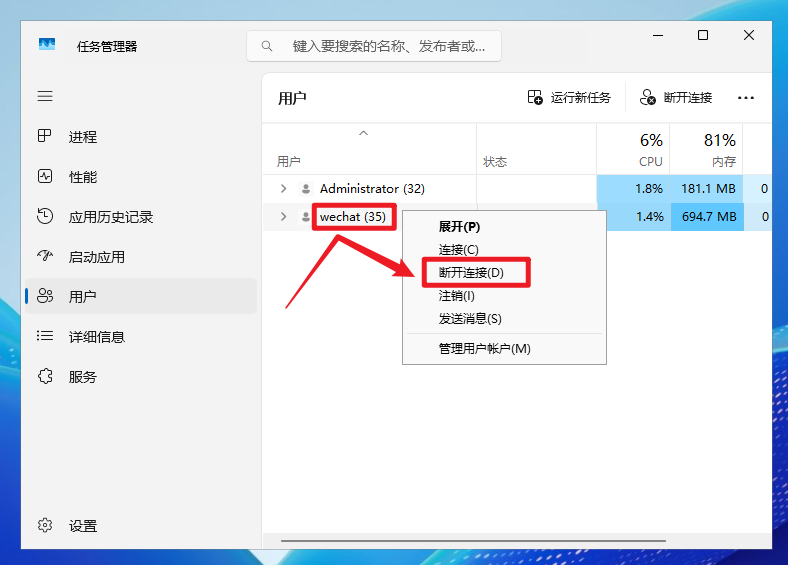
Task: Expand the Administrator (32) user row
Action: tap(284, 189)
